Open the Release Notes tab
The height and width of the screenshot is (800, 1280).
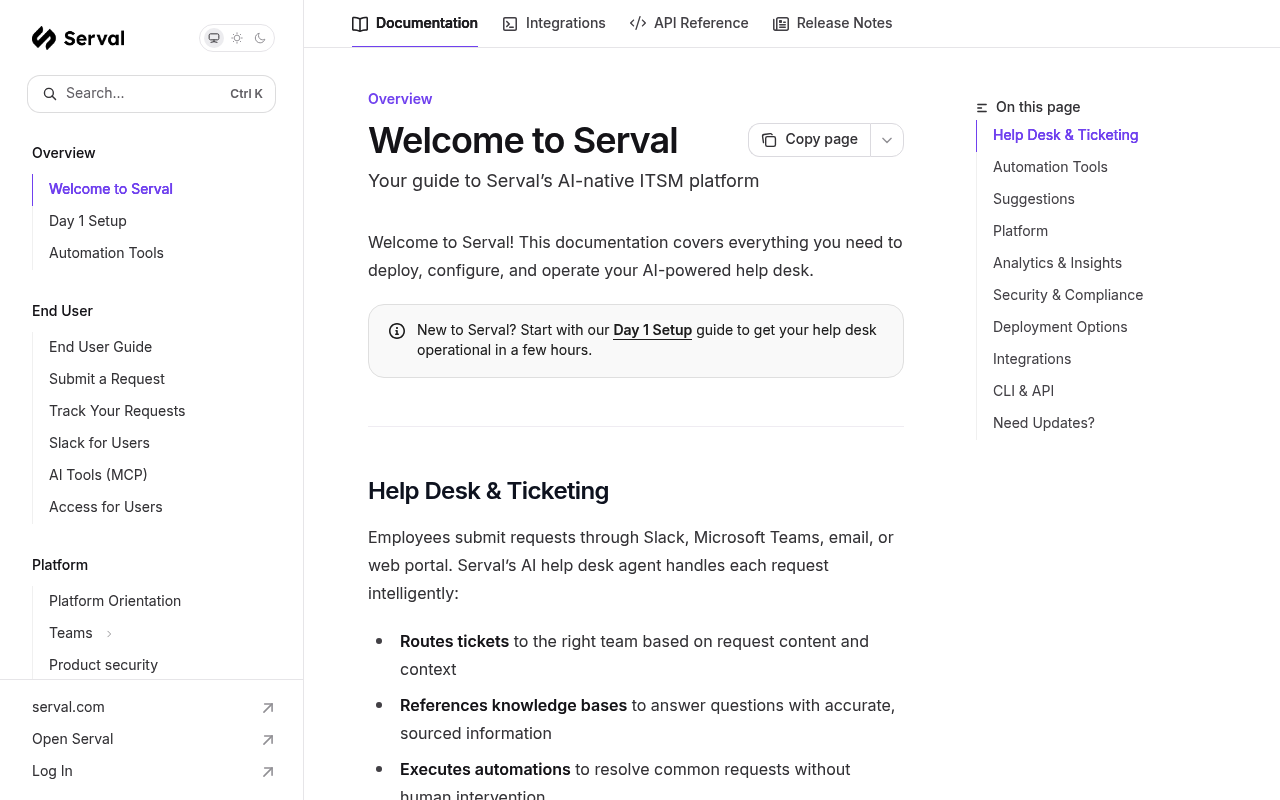click(x=833, y=23)
